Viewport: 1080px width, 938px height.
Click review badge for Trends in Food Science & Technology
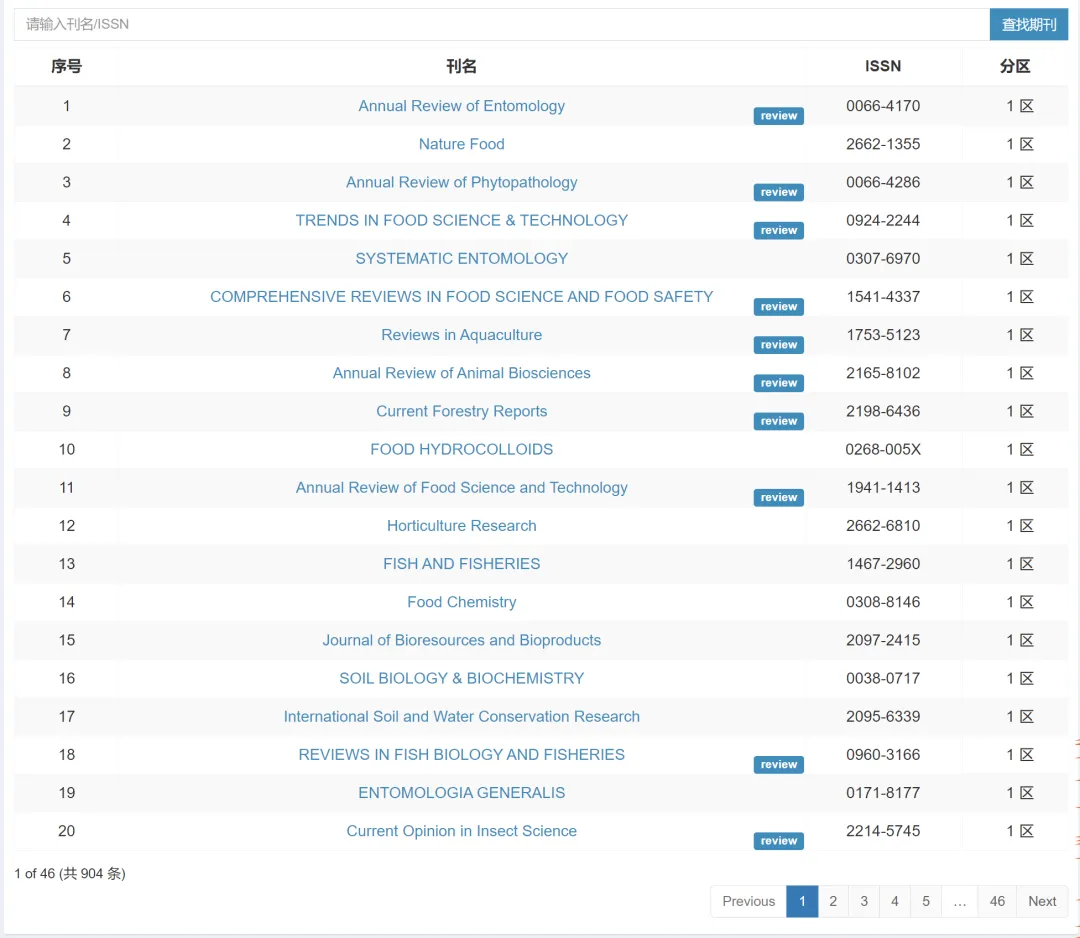(x=778, y=230)
